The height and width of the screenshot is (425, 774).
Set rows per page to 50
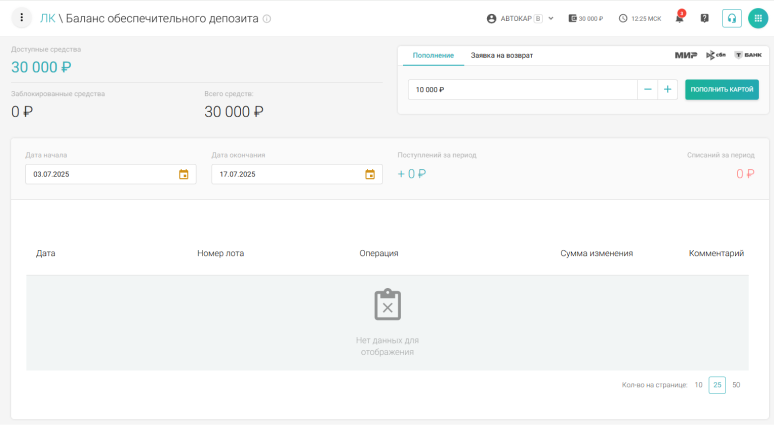coord(736,385)
